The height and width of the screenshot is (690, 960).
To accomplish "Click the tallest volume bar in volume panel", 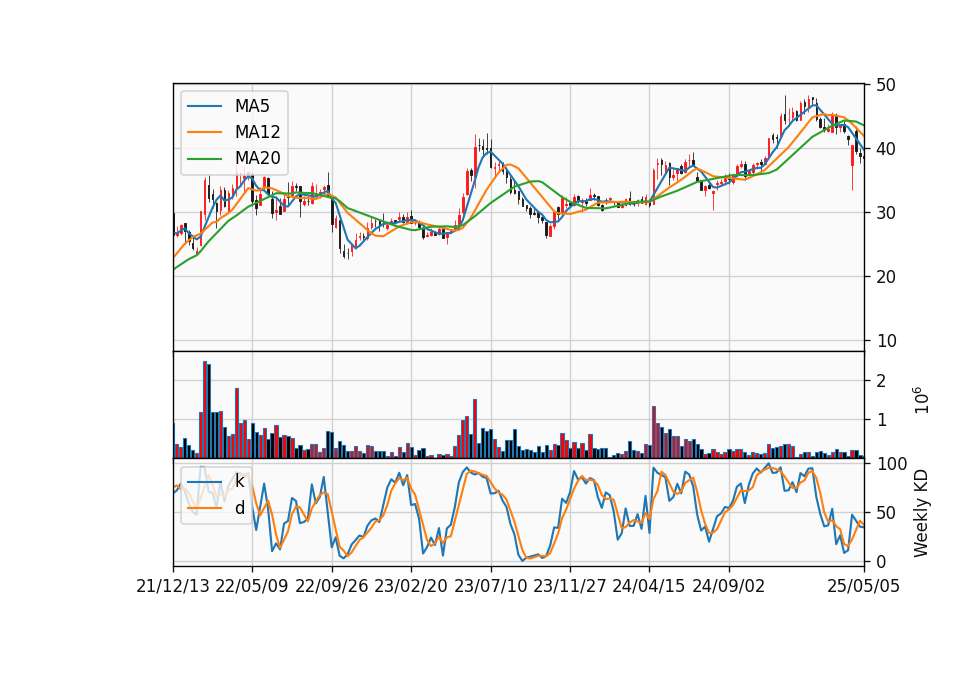I will pos(205,410).
